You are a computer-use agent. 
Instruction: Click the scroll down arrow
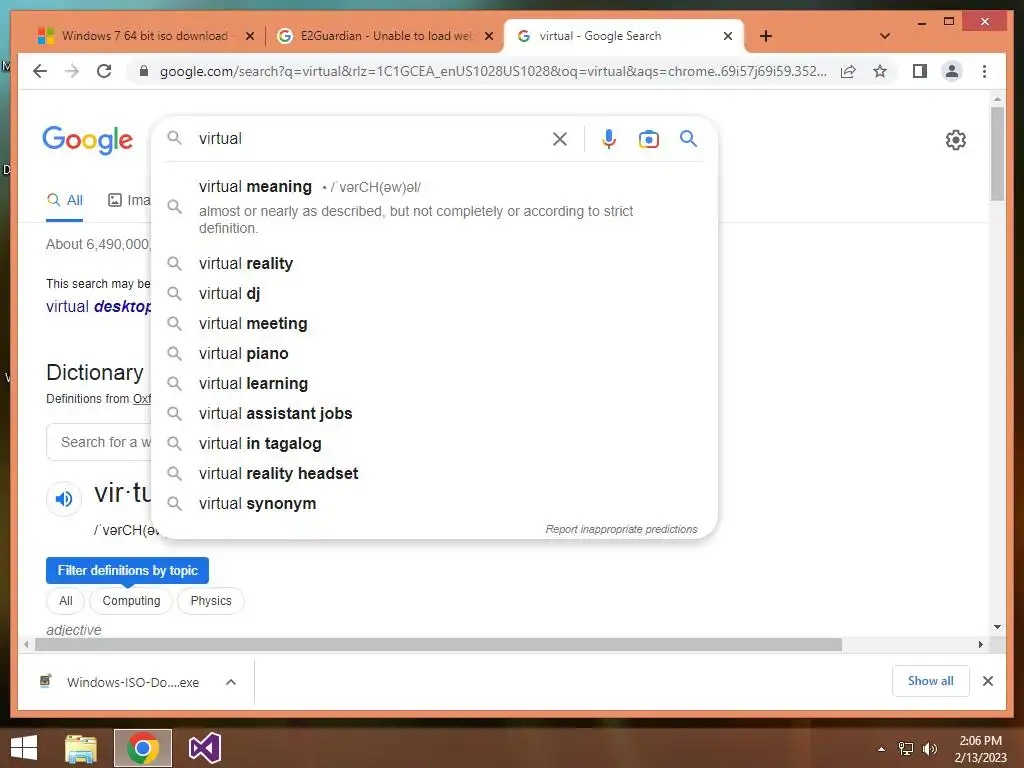point(997,627)
